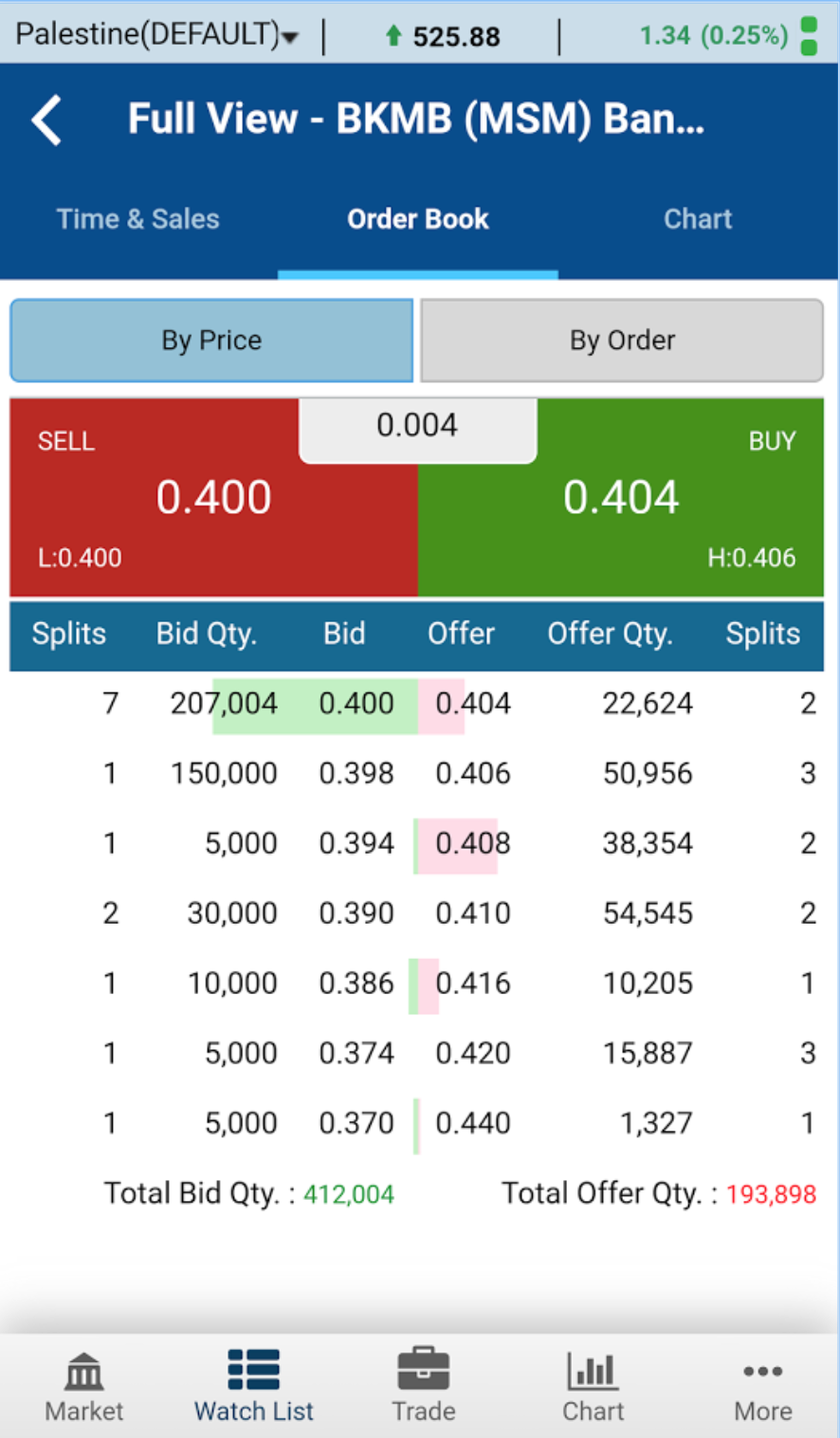Click the Full View BKMB title
This screenshot has width=840, height=1438.
pos(416,120)
